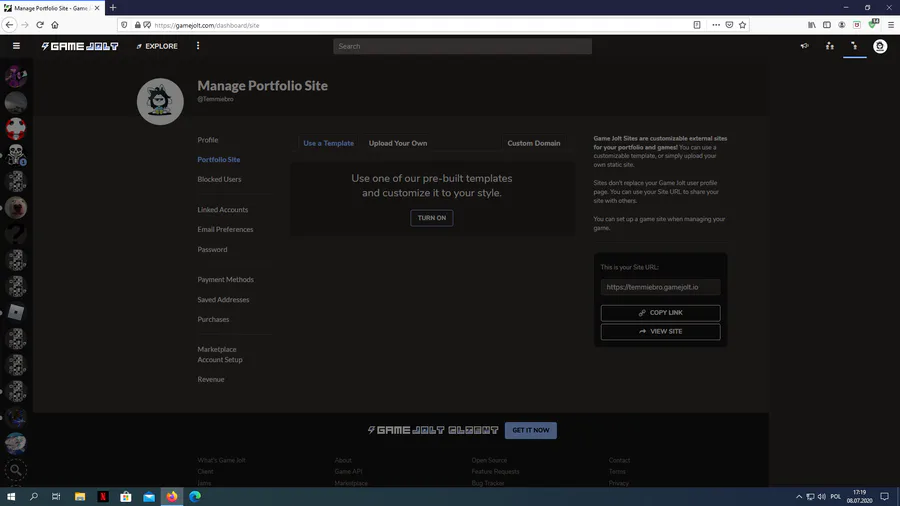Open the Game API footer link
This screenshot has width=900, height=506.
[x=348, y=472]
